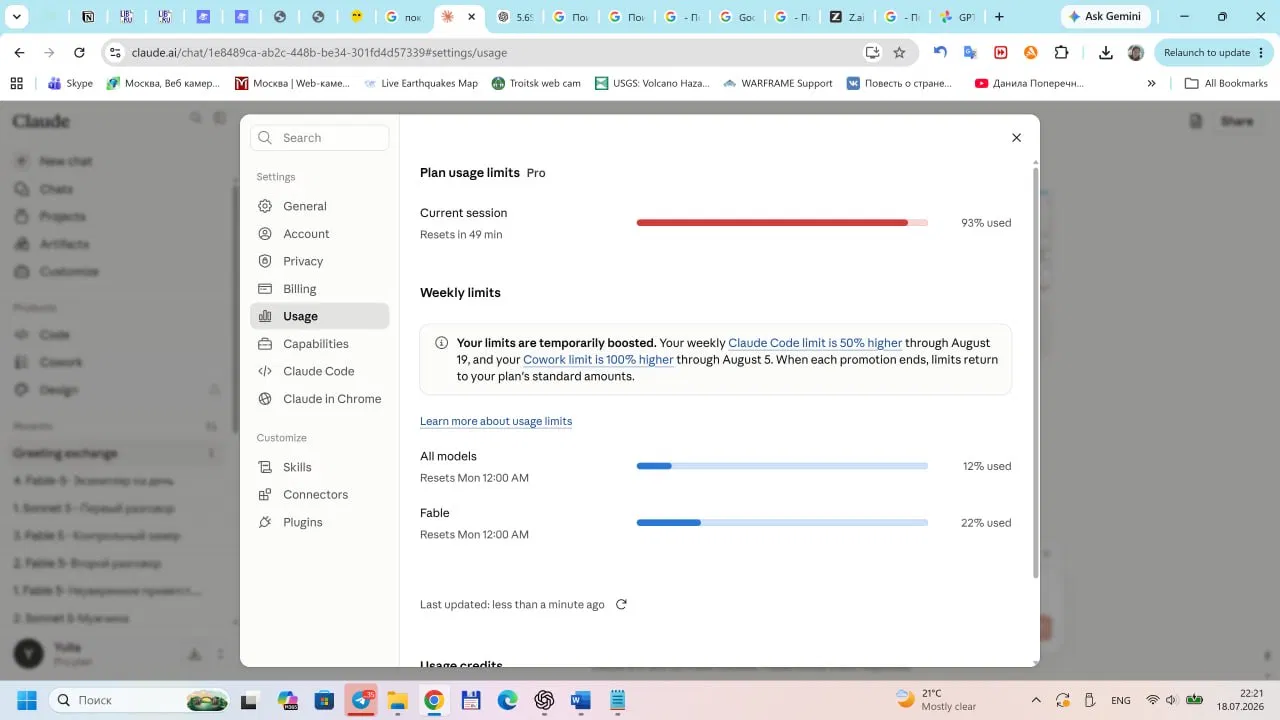Click the taskbar search box
This screenshot has width=1280, height=720.
coord(142,700)
